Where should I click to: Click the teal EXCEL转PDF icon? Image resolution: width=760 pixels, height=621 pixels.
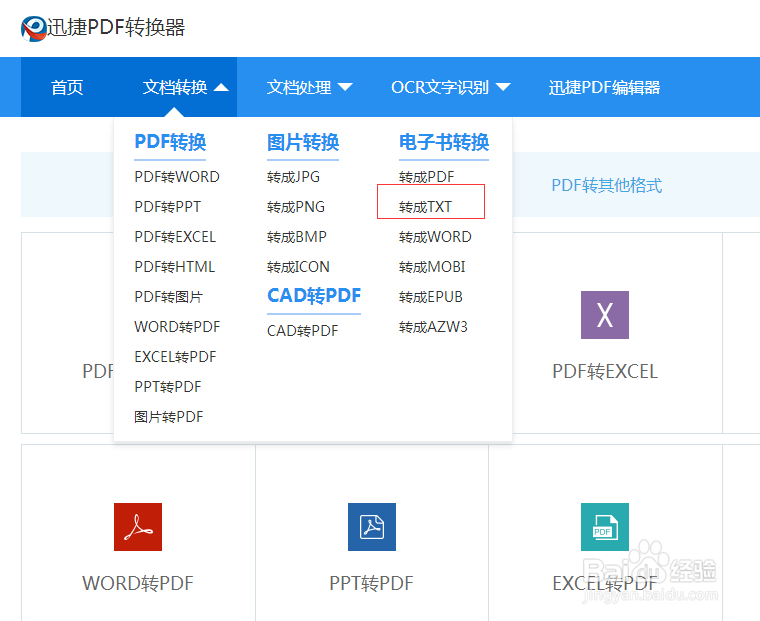pyautogui.click(x=605, y=527)
